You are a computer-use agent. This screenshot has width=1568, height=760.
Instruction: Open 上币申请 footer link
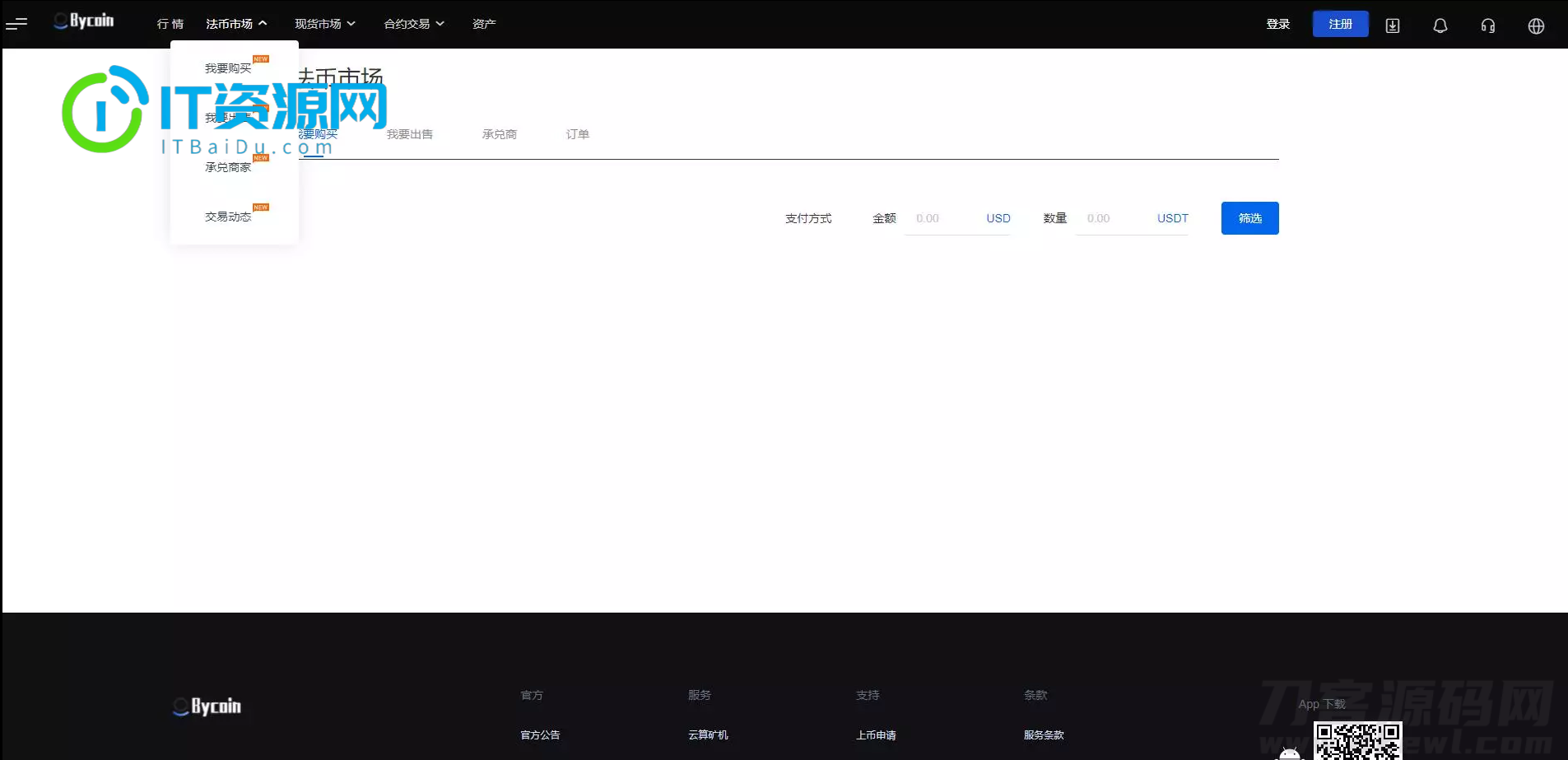click(x=876, y=735)
